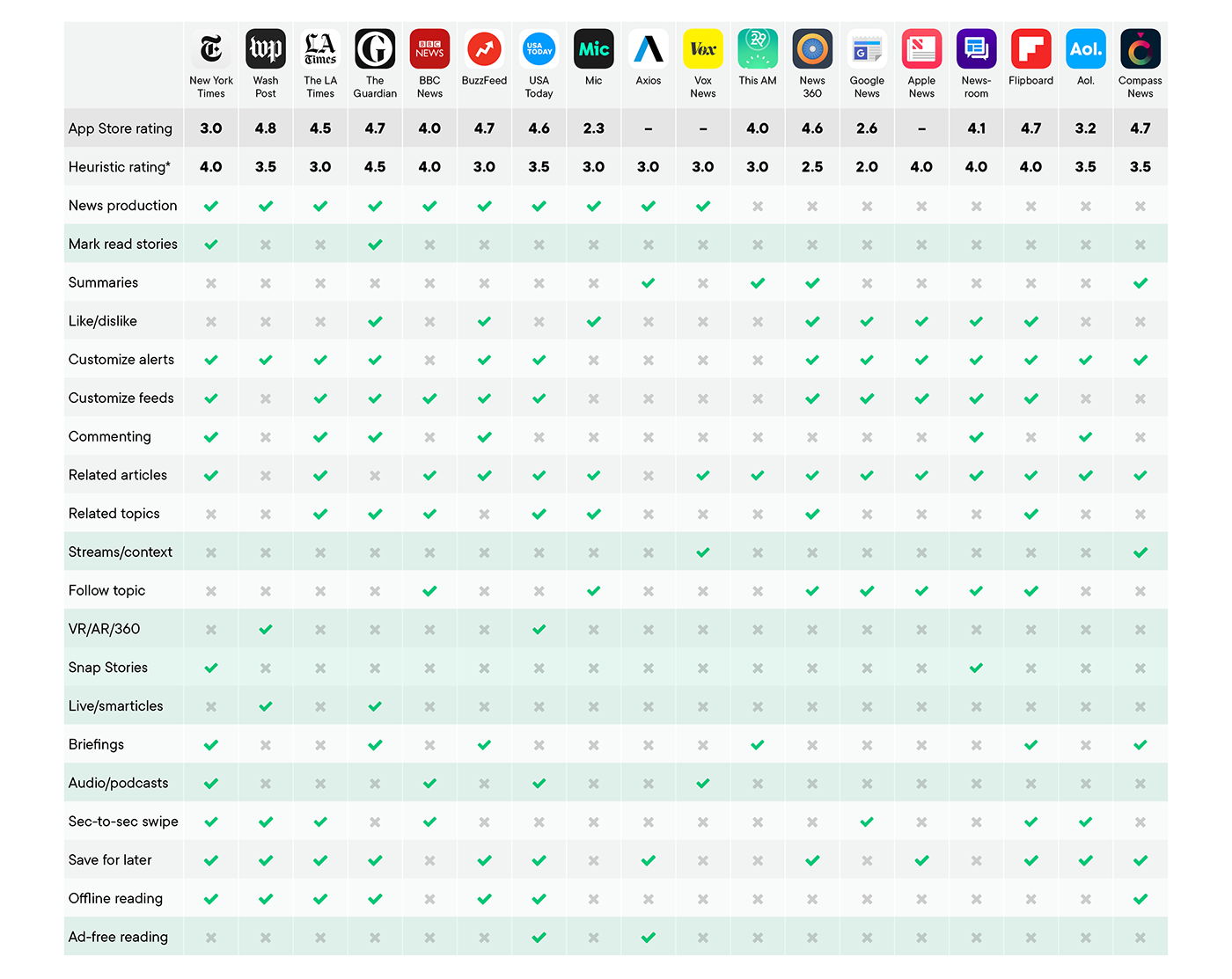Click Streams/context check mark under Compass News

[x=1140, y=552]
